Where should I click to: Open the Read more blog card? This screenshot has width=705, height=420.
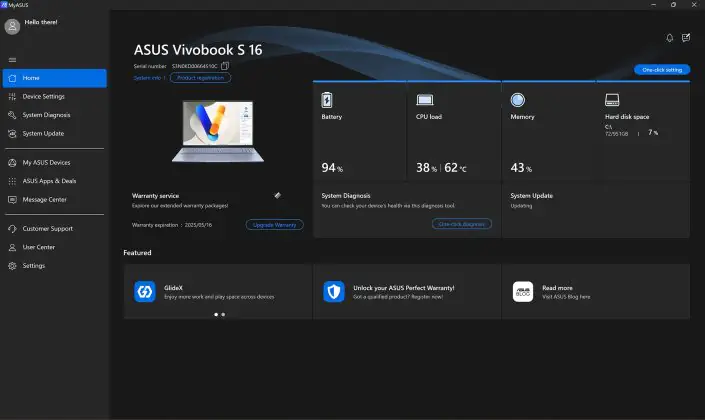coord(596,292)
